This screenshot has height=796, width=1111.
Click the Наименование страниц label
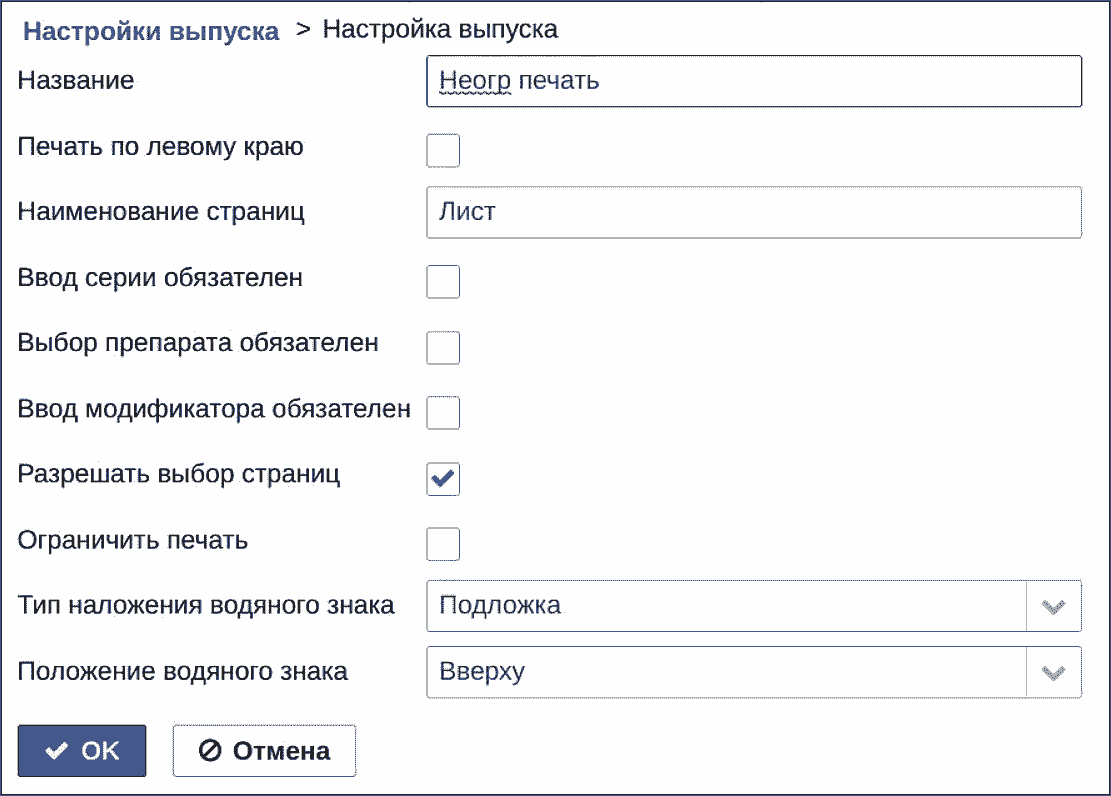pos(162,212)
